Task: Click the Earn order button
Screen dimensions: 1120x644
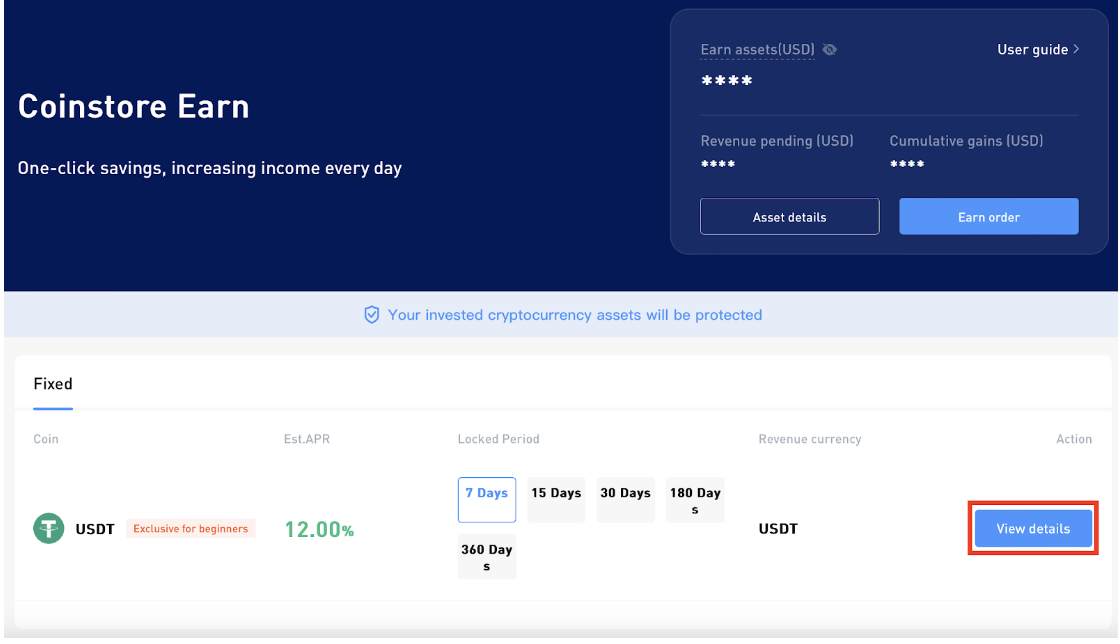Action: tap(988, 216)
